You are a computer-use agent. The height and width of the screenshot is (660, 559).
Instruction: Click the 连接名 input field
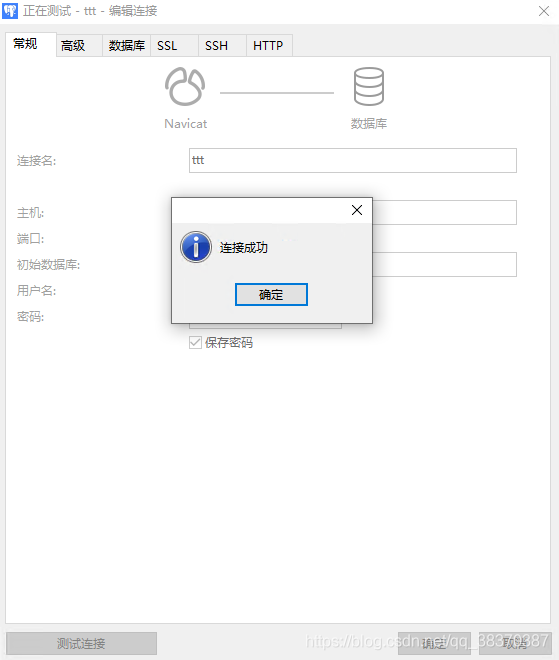tap(353, 160)
